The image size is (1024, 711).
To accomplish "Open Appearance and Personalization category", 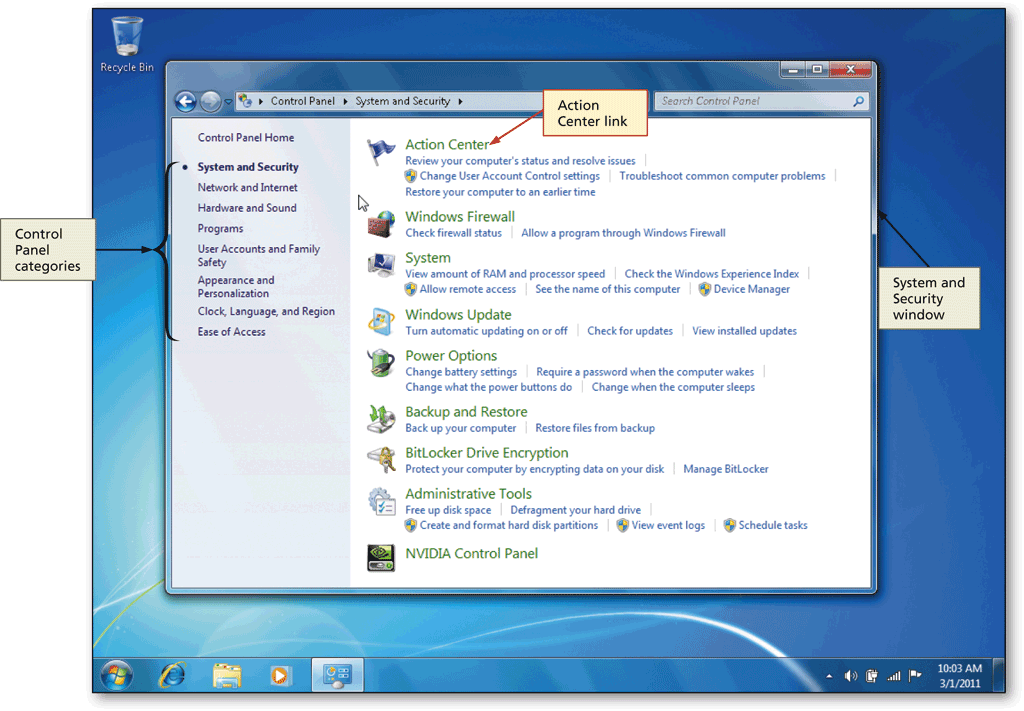I will (236, 287).
